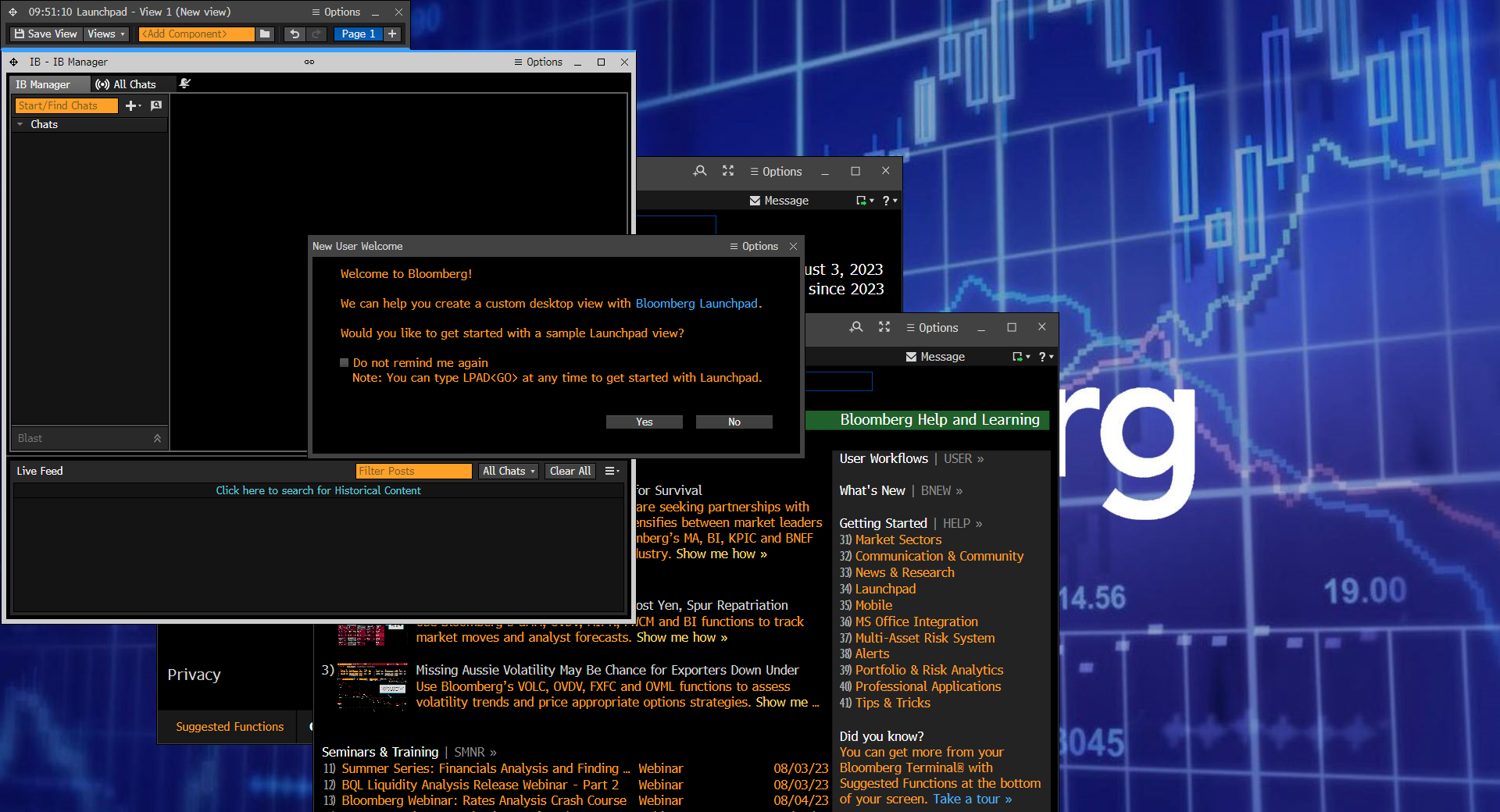Tick the 'Do not remind me again' checkbox

click(x=345, y=362)
